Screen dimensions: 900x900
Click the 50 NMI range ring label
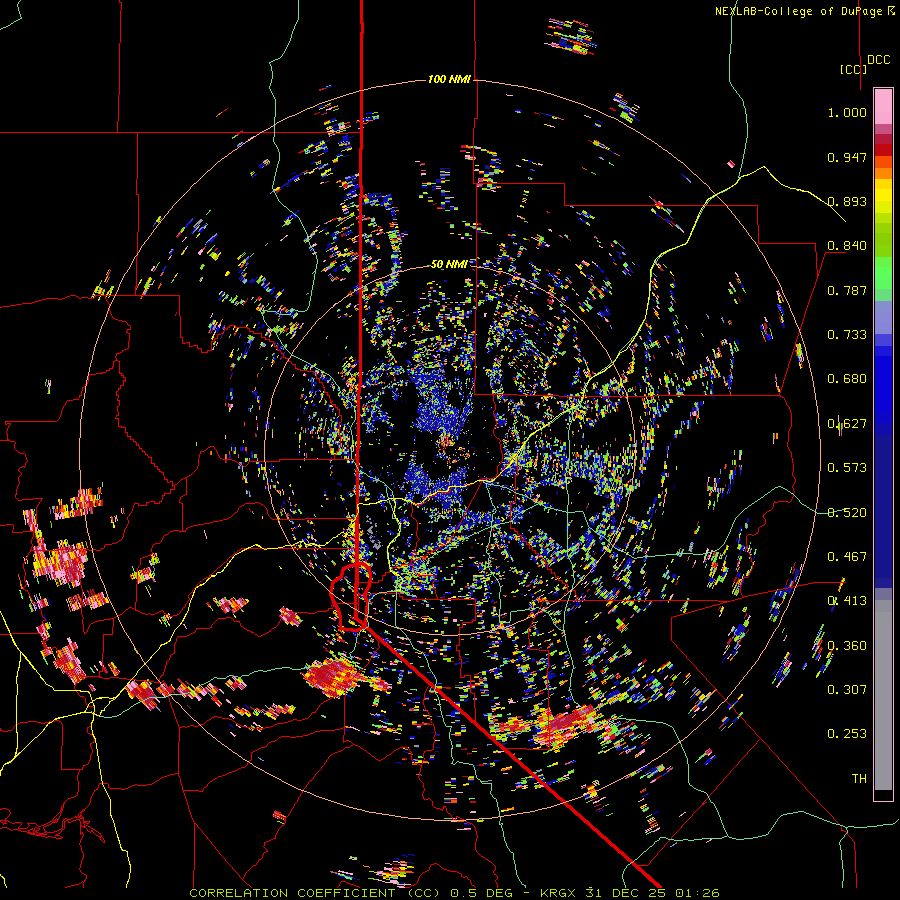(449, 264)
